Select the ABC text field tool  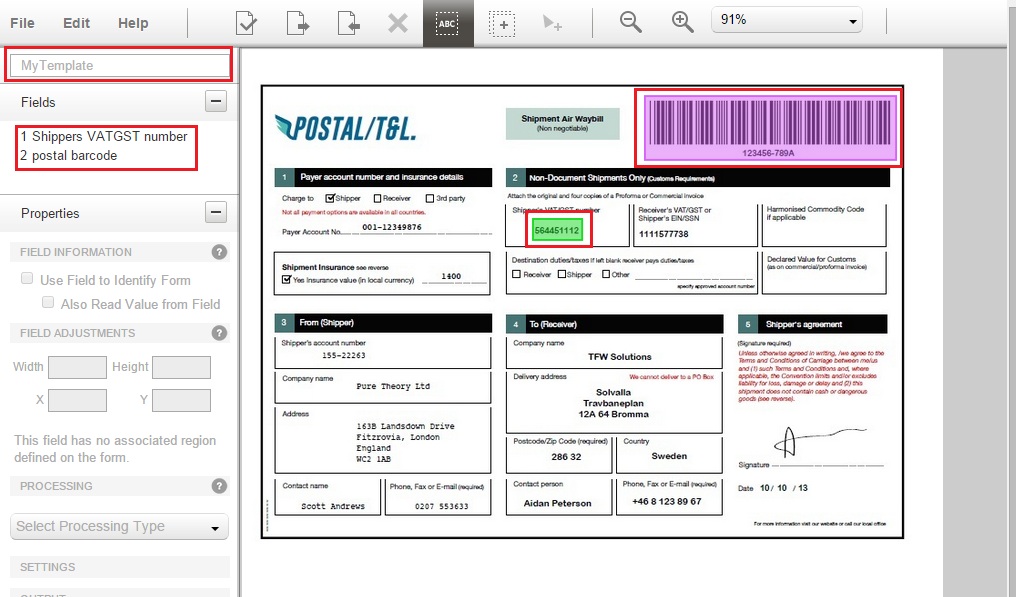point(447,23)
